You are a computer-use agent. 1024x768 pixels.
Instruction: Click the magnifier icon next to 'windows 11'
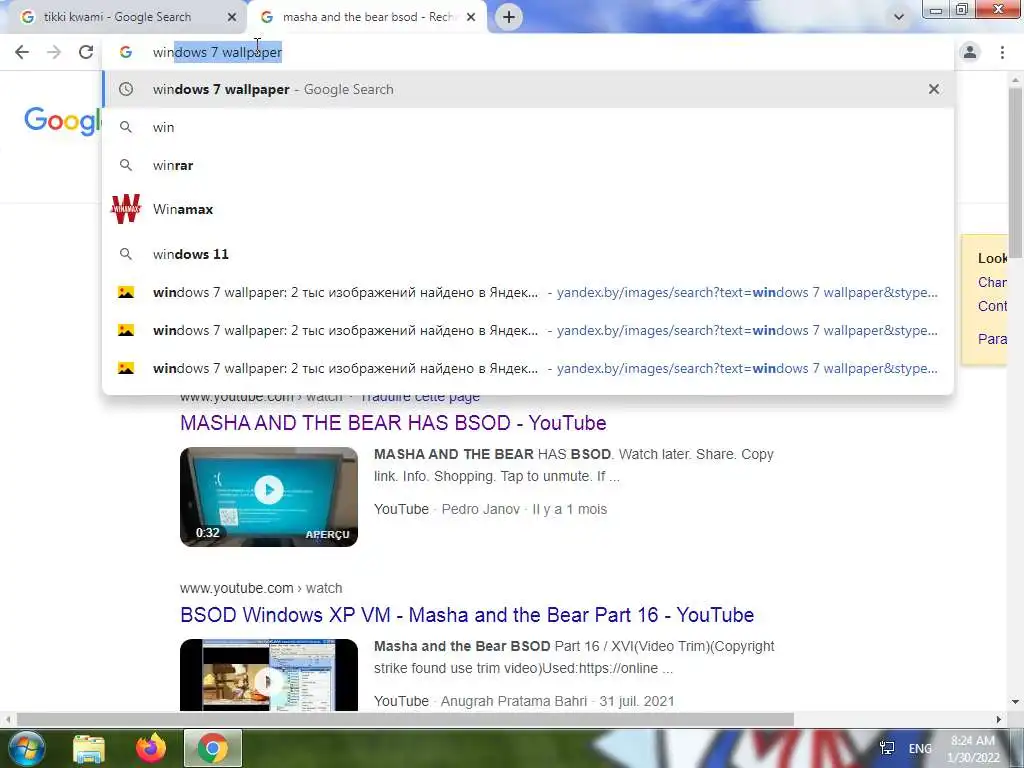125,254
